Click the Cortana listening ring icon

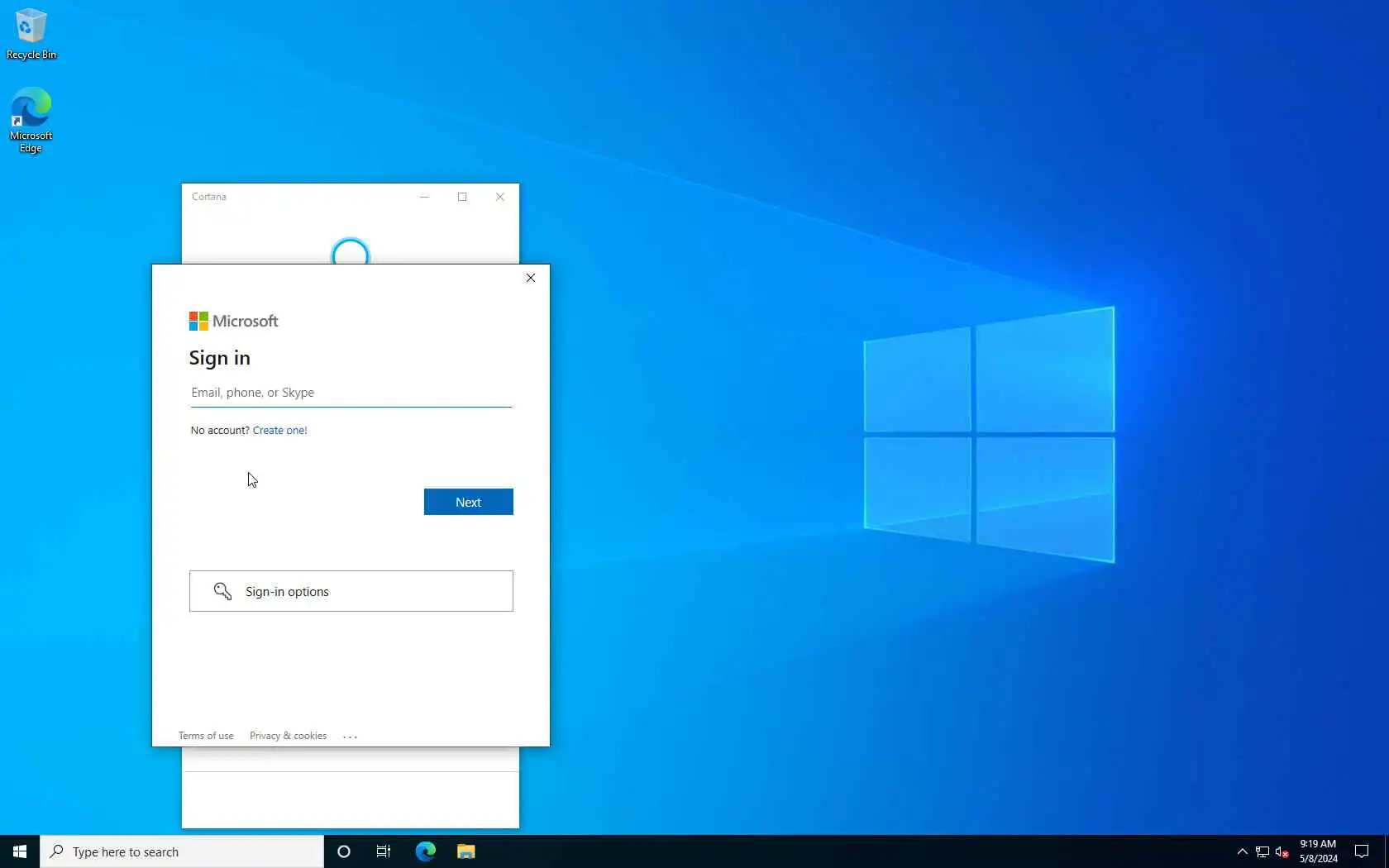point(350,252)
